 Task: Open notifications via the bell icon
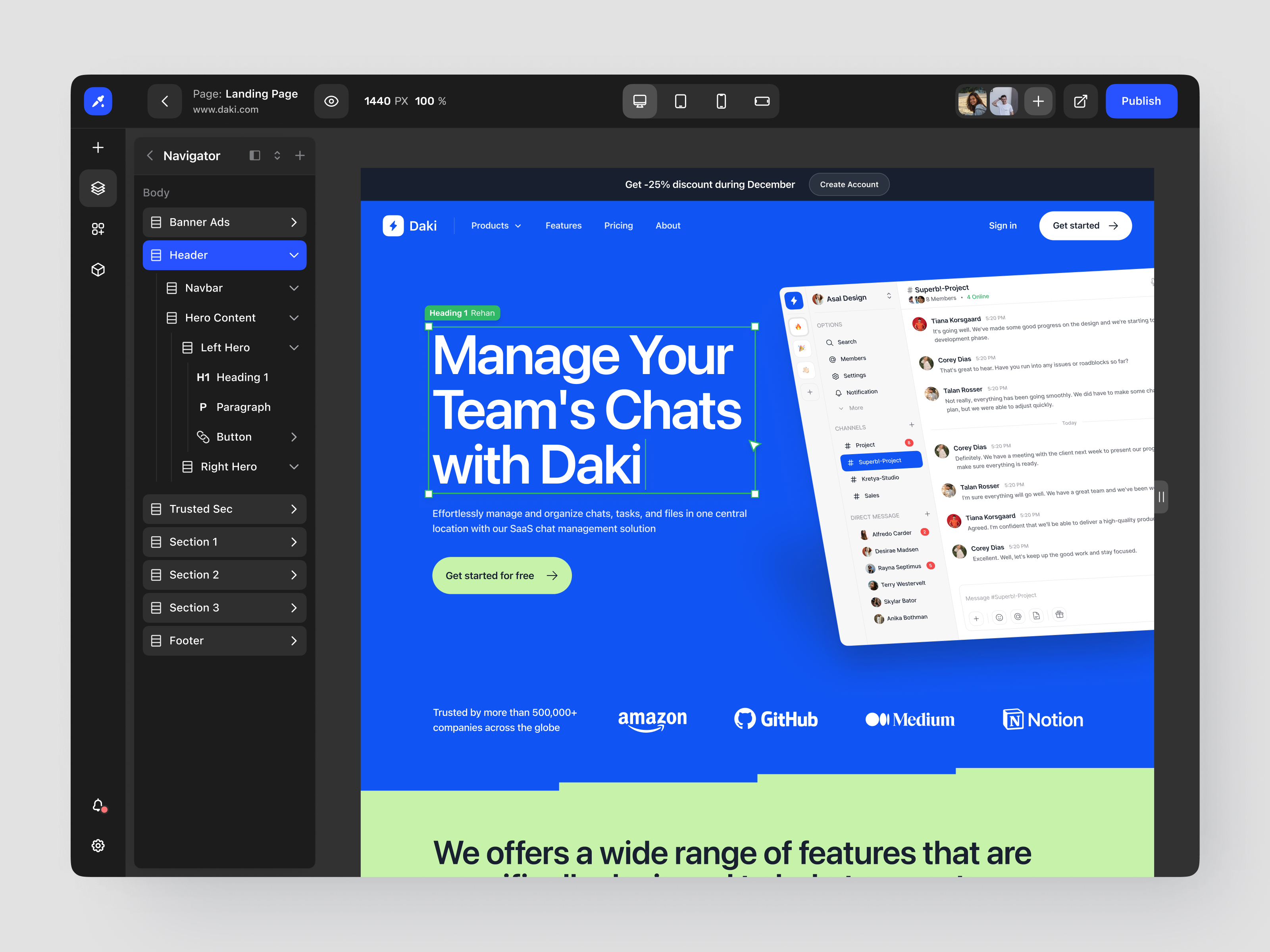pyautogui.click(x=98, y=806)
